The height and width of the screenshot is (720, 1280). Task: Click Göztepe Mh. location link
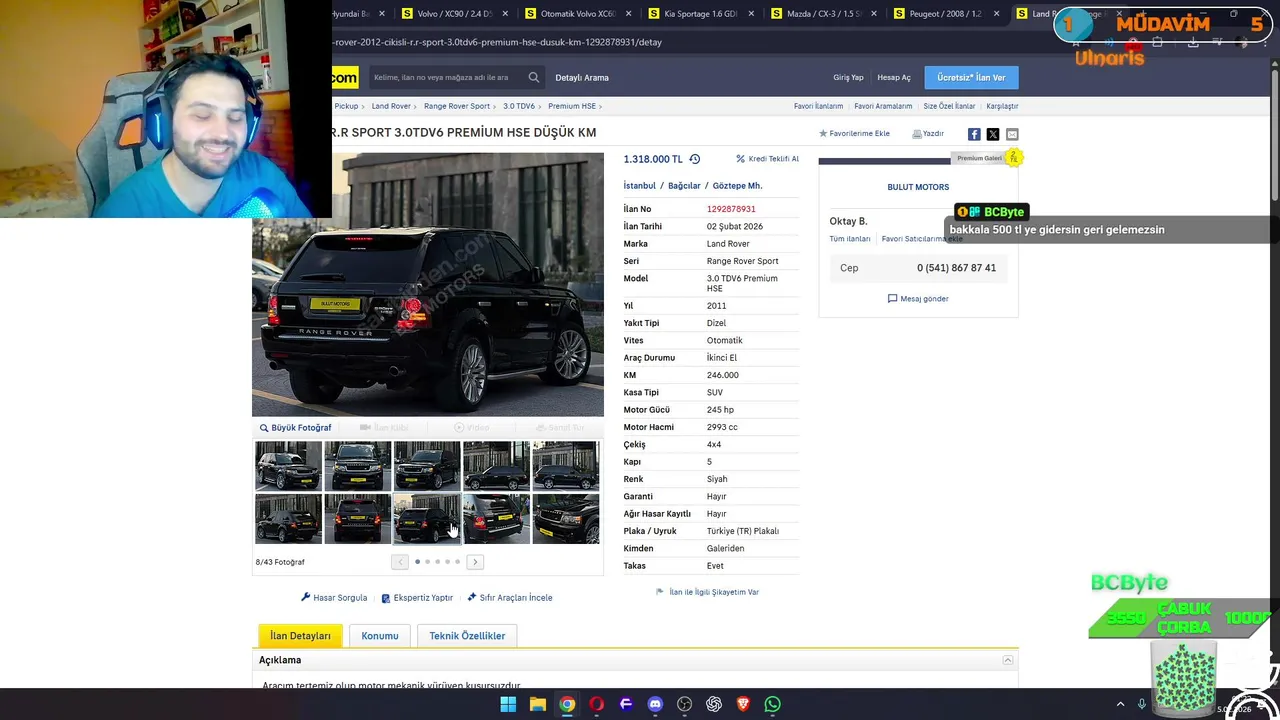737,186
